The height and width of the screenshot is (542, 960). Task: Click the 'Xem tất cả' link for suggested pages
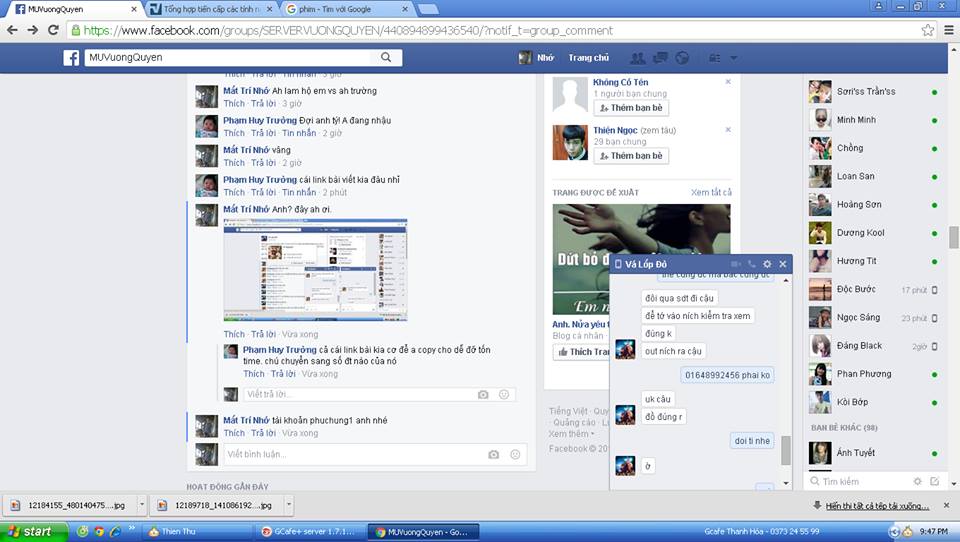coord(711,192)
